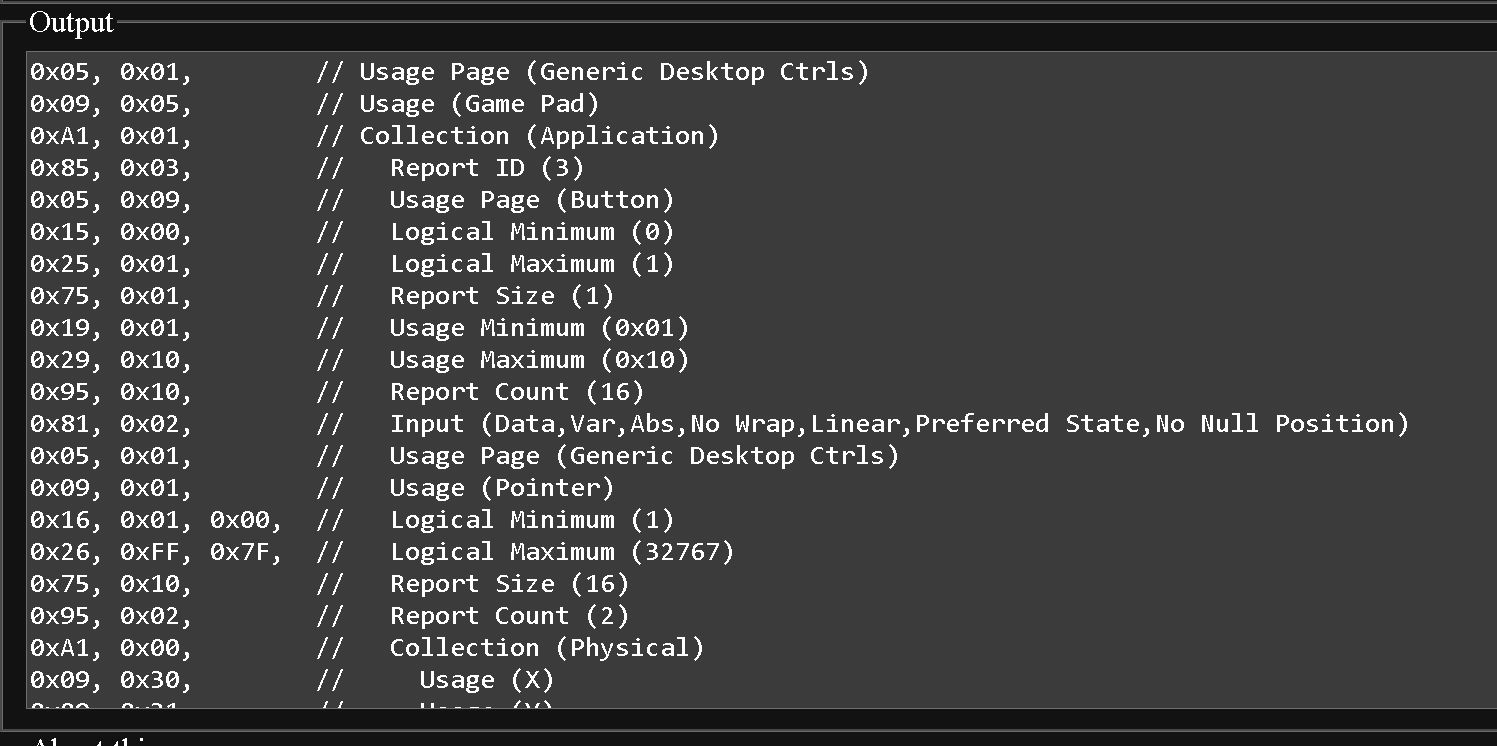Image resolution: width=1497 pixels, height=746 pixels.
Task: Click the 'Input (Data,Var,Abs...' description line
Action: 899,424
